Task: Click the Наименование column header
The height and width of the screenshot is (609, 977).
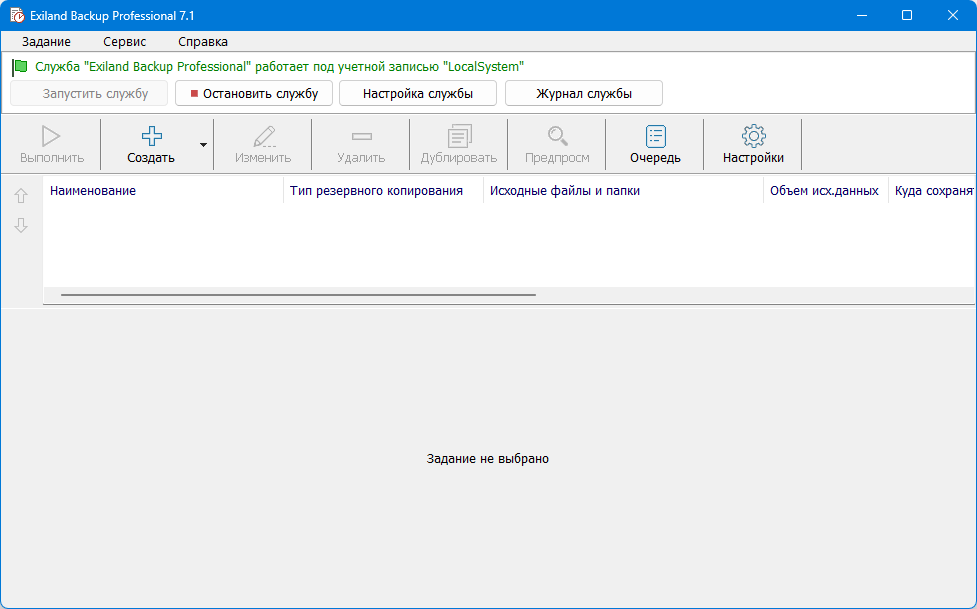Action: click(93, 191)
